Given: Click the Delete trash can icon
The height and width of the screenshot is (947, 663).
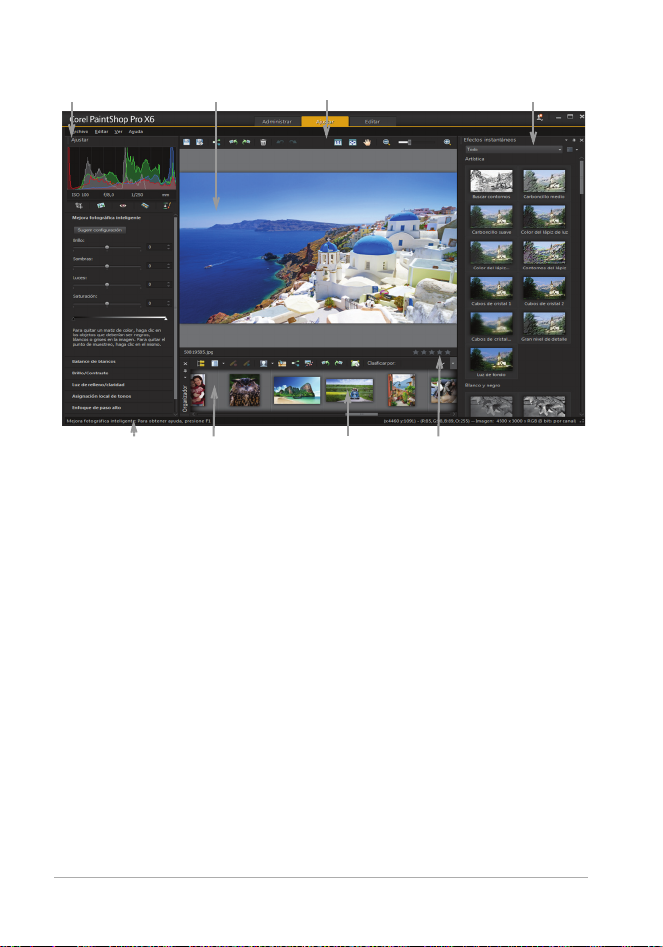Looking at the screenshot, I should (x=263, y=143).
